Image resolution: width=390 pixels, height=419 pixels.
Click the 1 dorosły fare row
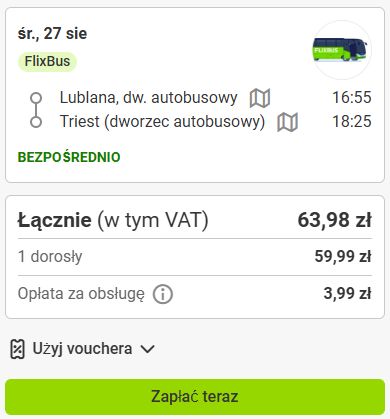tap(195, 257)
